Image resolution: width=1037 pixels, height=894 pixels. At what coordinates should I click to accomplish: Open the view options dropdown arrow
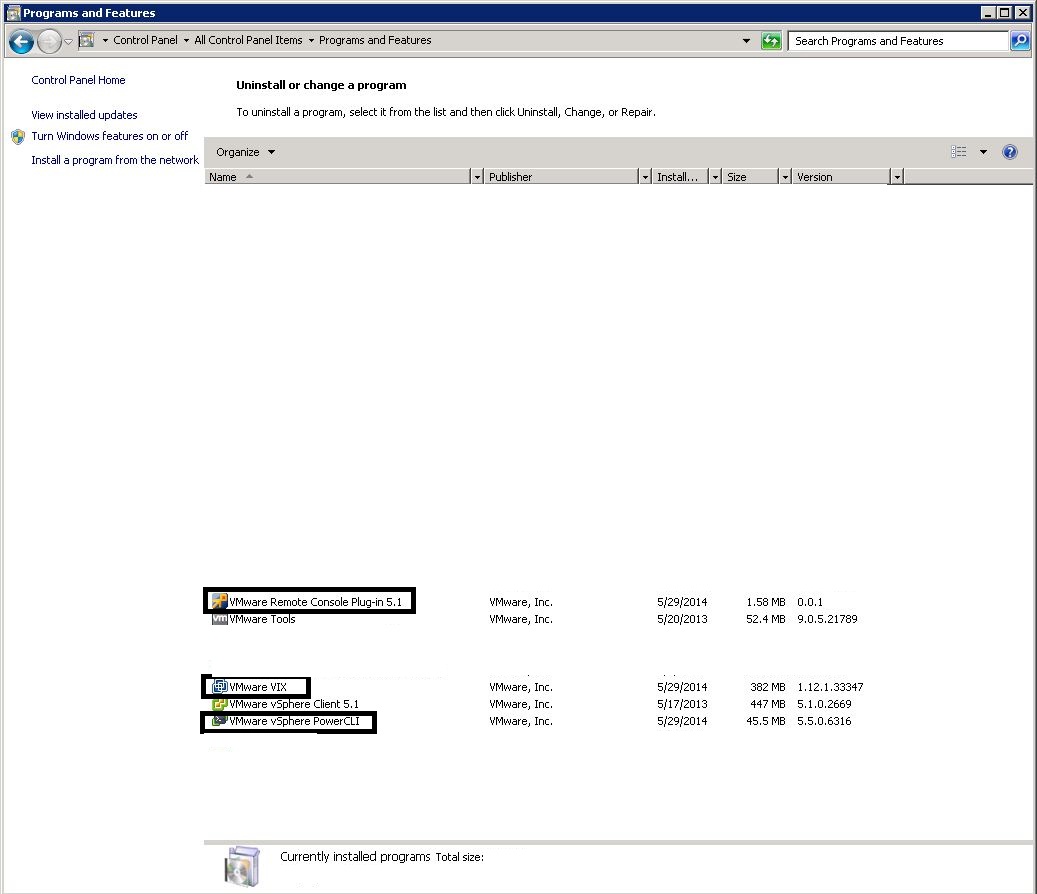click(x=983, y=152)
